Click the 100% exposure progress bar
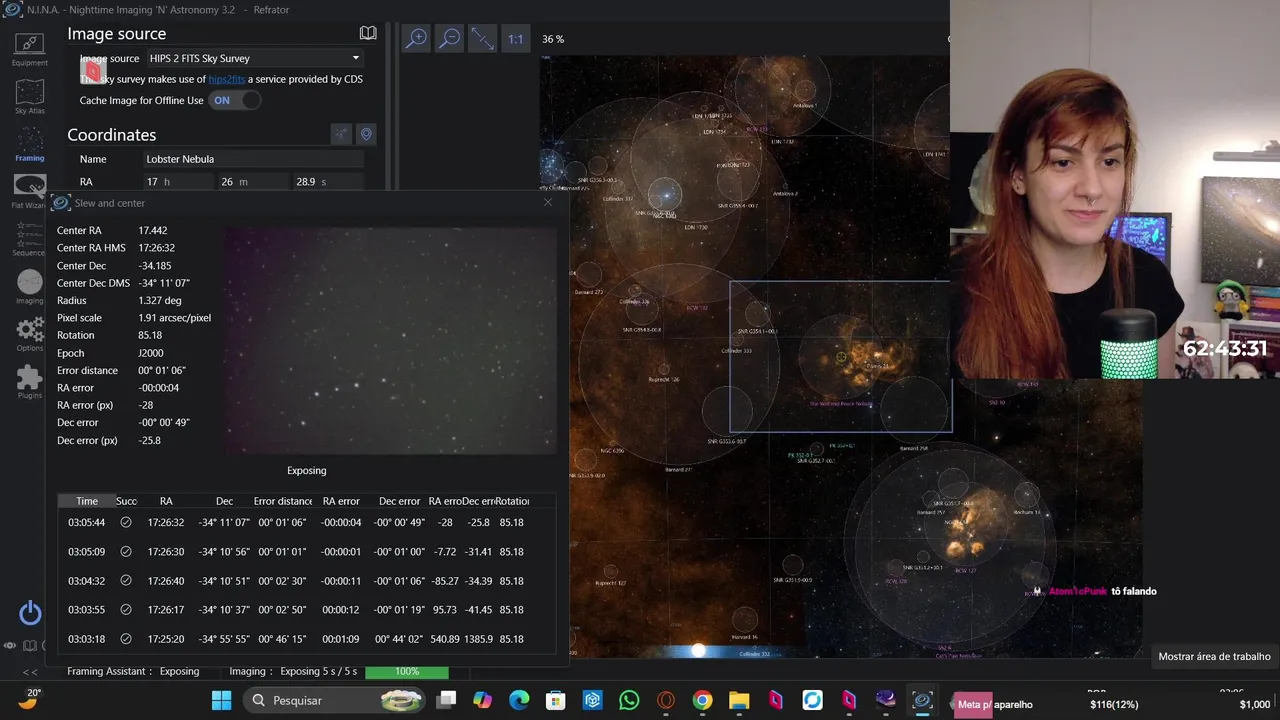 (x=407, y=671)
